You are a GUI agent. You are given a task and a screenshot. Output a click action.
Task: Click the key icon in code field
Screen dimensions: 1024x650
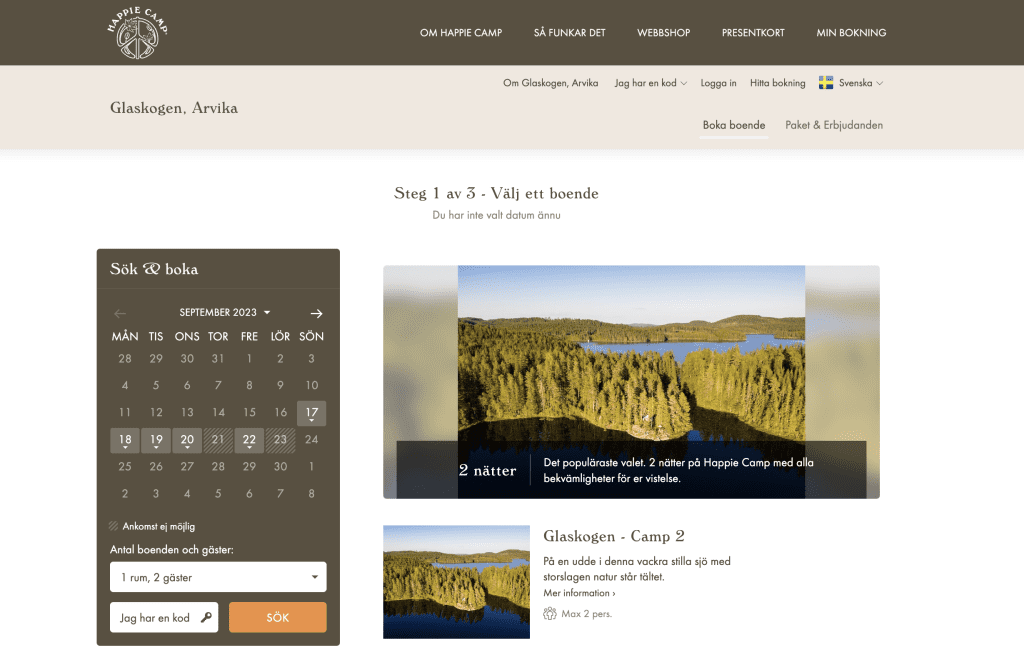[x=206, y=618]
